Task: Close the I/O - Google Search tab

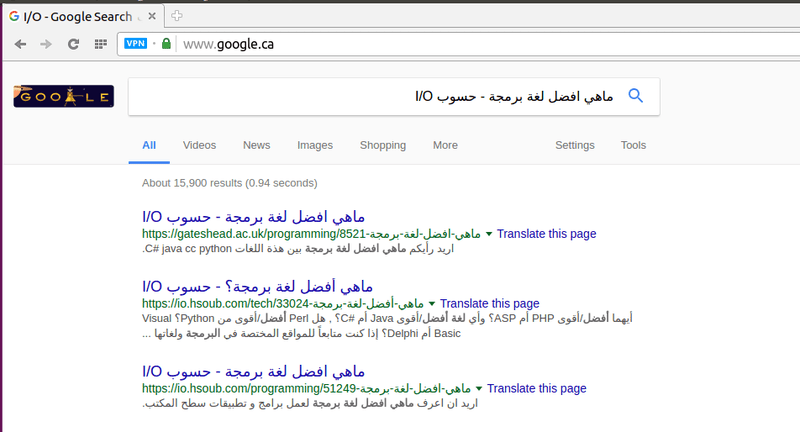Action: 152,16
